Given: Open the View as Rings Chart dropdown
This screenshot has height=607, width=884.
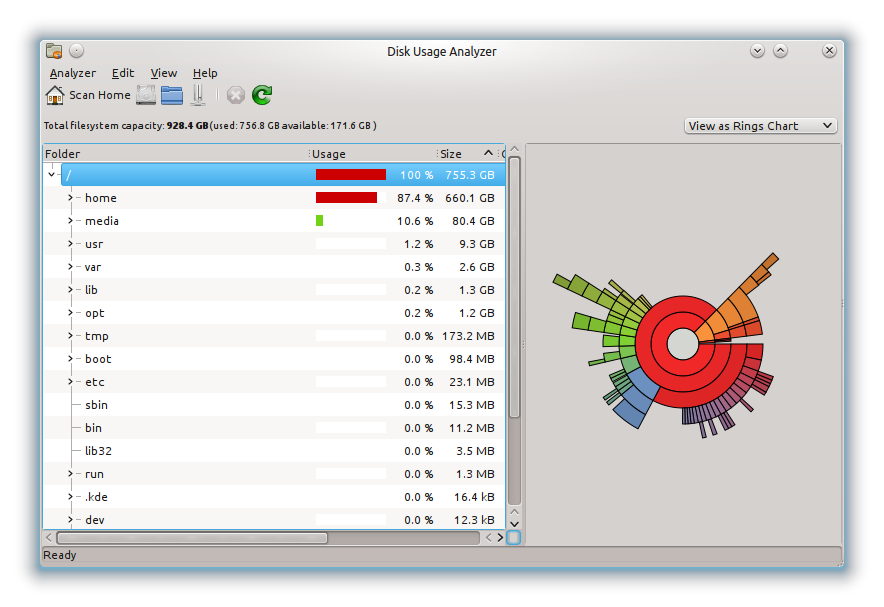Looking at the screenshot, I should pos(761,126).
